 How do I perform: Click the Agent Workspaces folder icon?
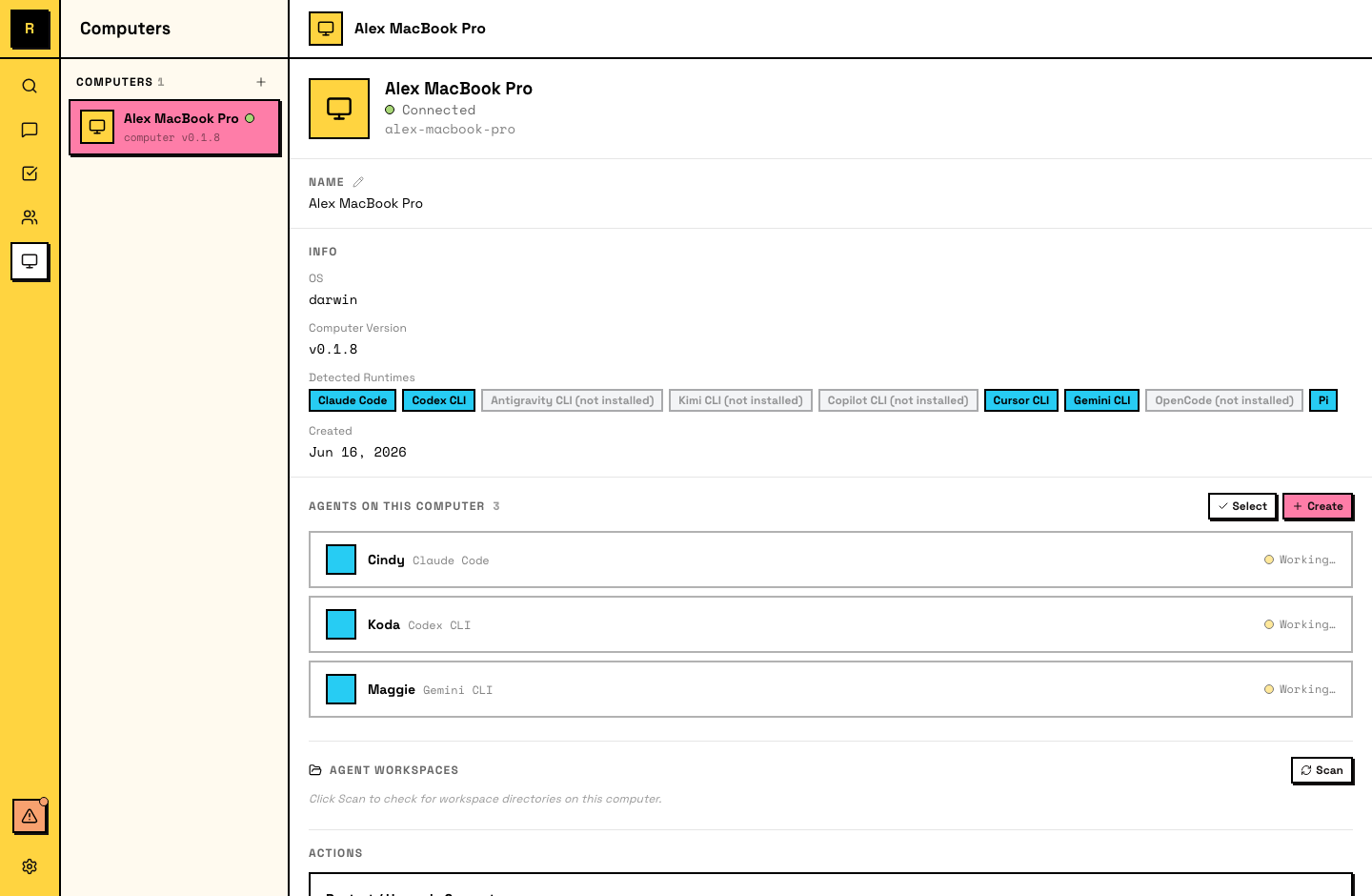pyautogui.click(x=315, y=770)
